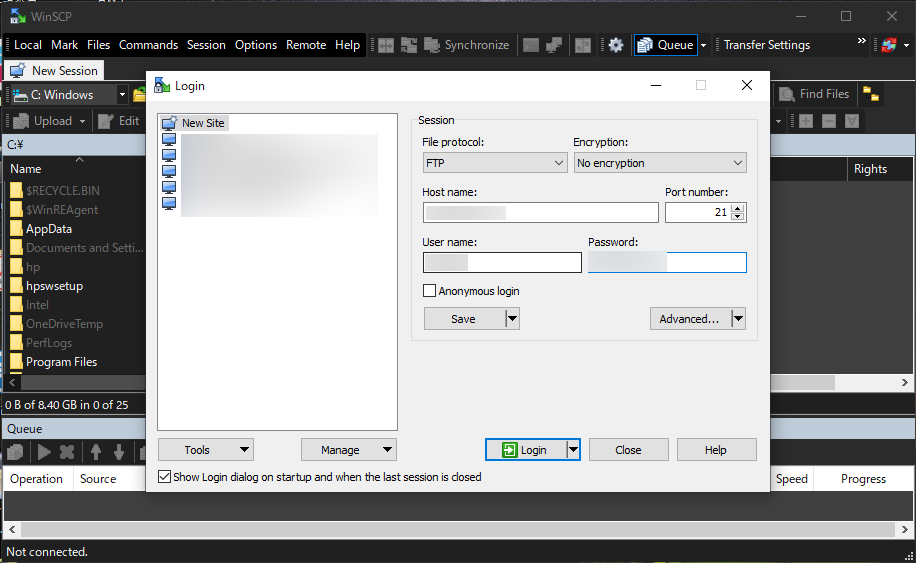The width and height of the screenshot is (916, 563).
Task: Expand the Queue button dropdown arrow
Action: pos(703,45)
